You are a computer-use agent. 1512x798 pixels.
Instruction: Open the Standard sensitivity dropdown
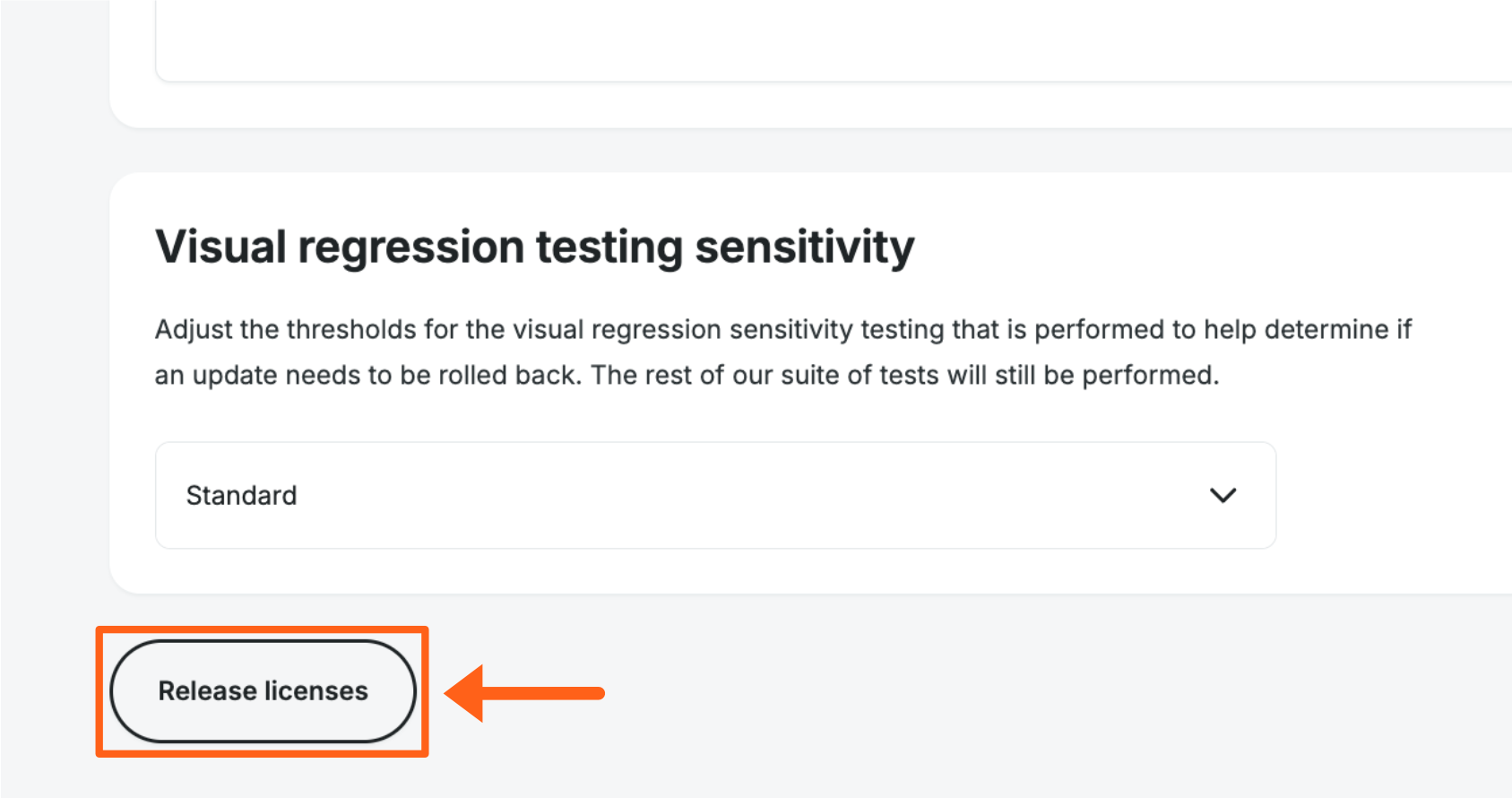coord(714,495)
